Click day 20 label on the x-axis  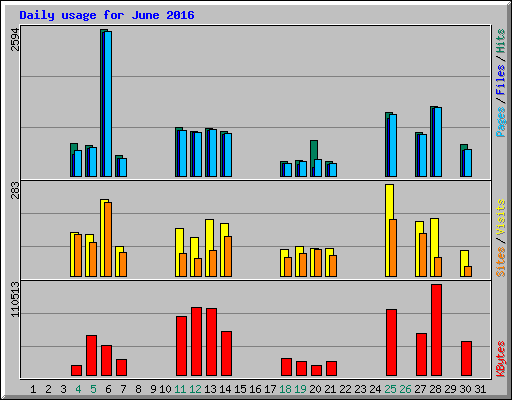click(x=315, y=389)
